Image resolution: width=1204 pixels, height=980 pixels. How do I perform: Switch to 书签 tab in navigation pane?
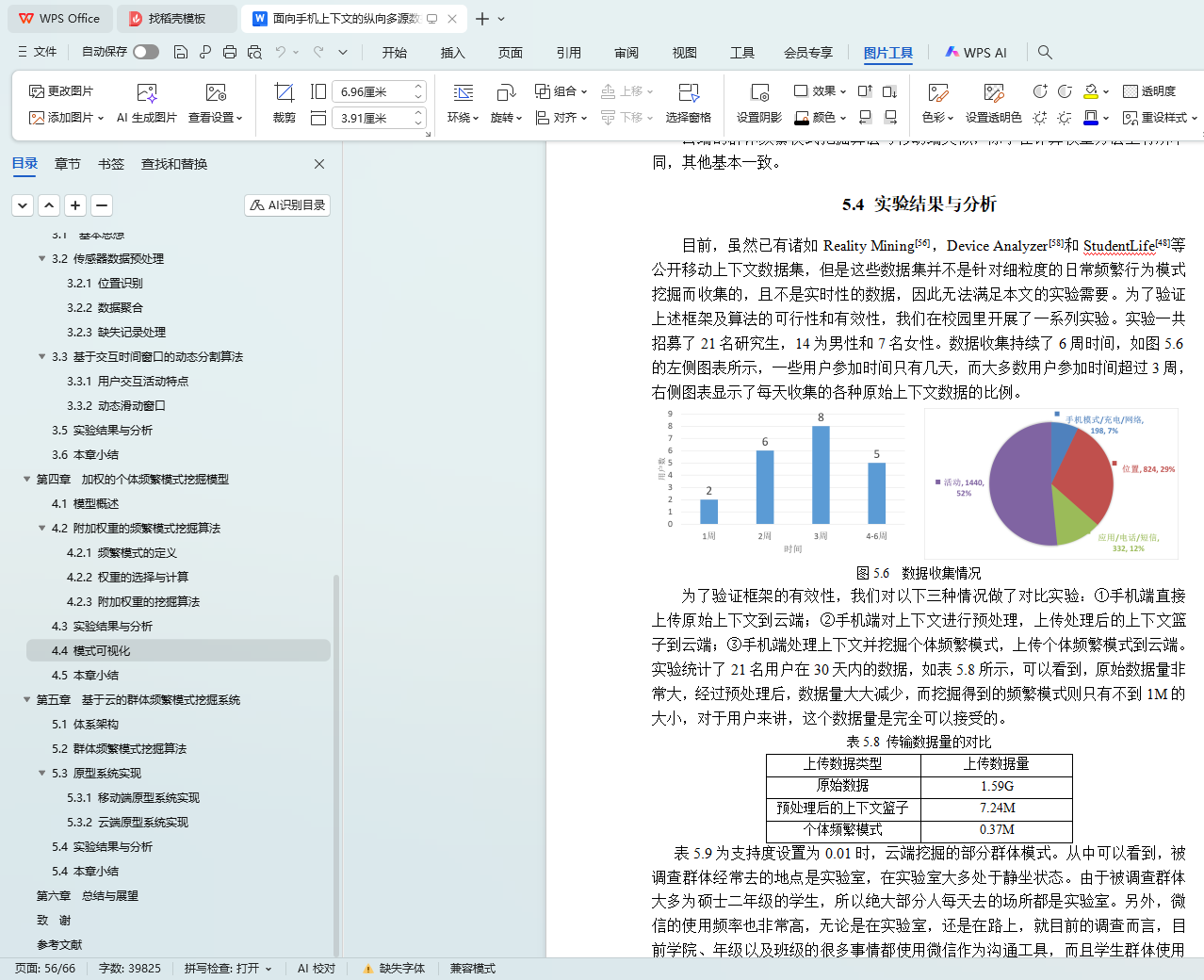click(x=111, y=164)
